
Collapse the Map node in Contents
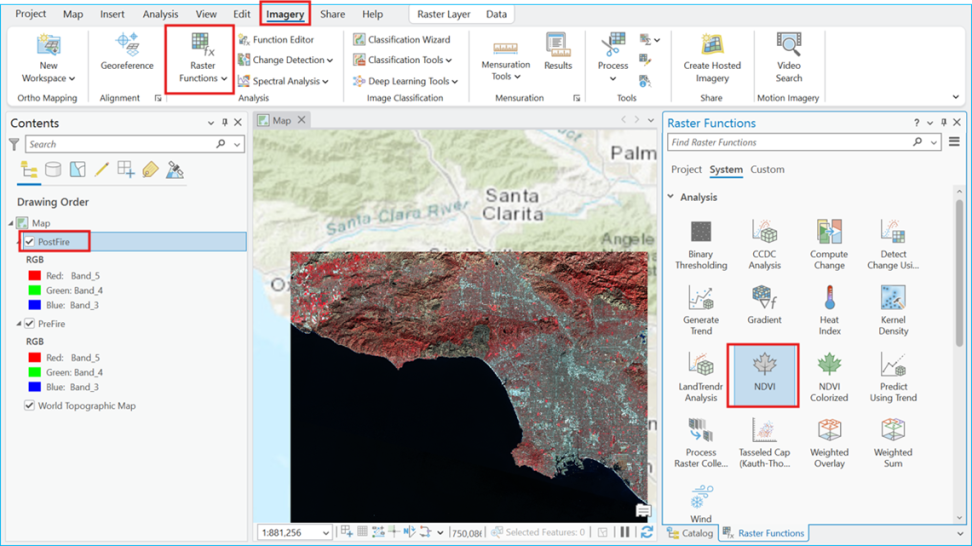[x=11, y=222]
